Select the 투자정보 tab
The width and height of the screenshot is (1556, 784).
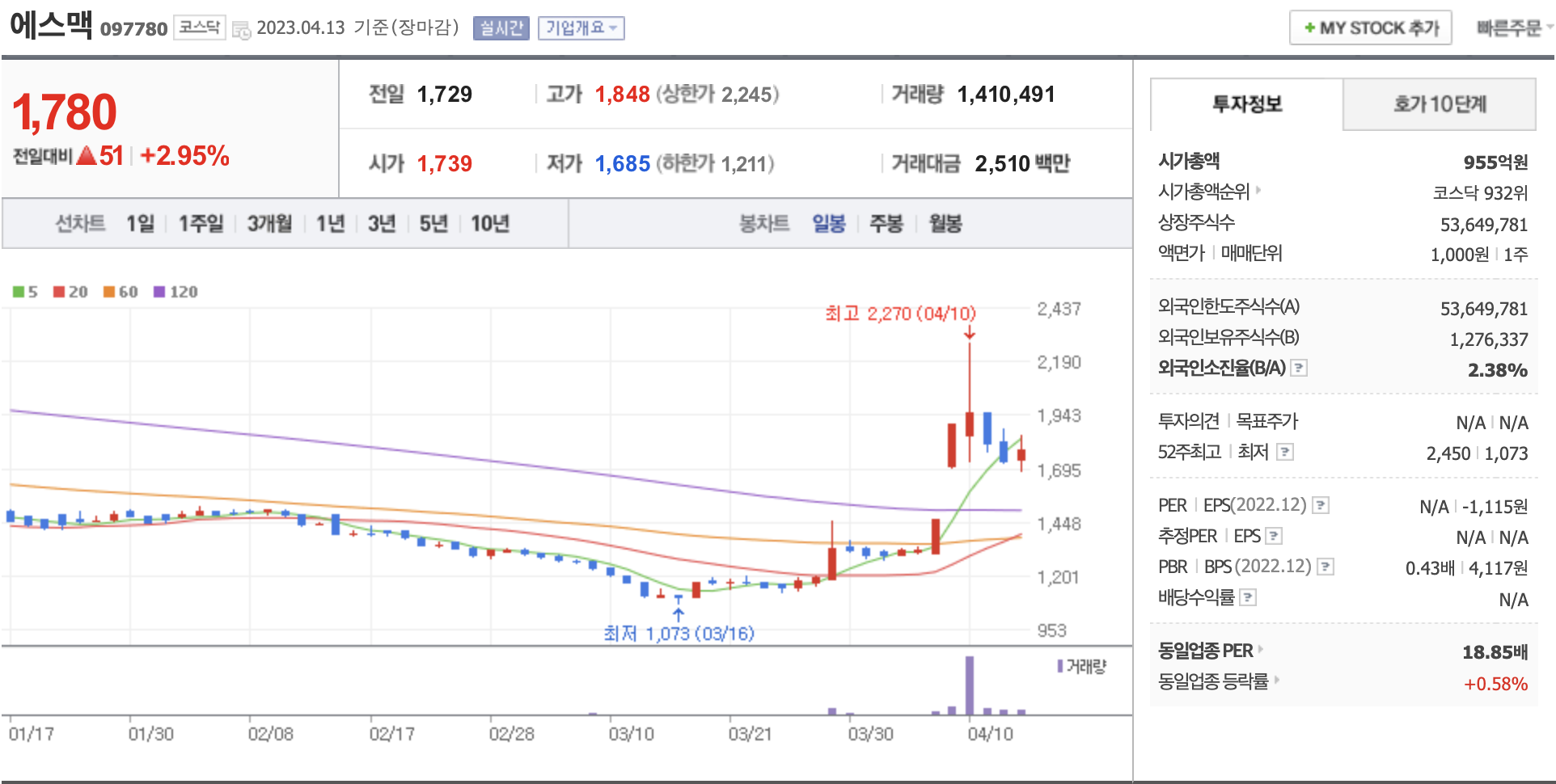coord(1246,104)
